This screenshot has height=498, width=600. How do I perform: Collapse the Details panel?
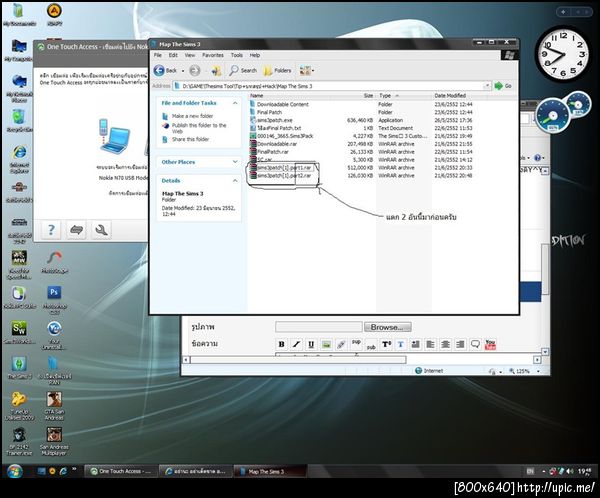(235, 180)
